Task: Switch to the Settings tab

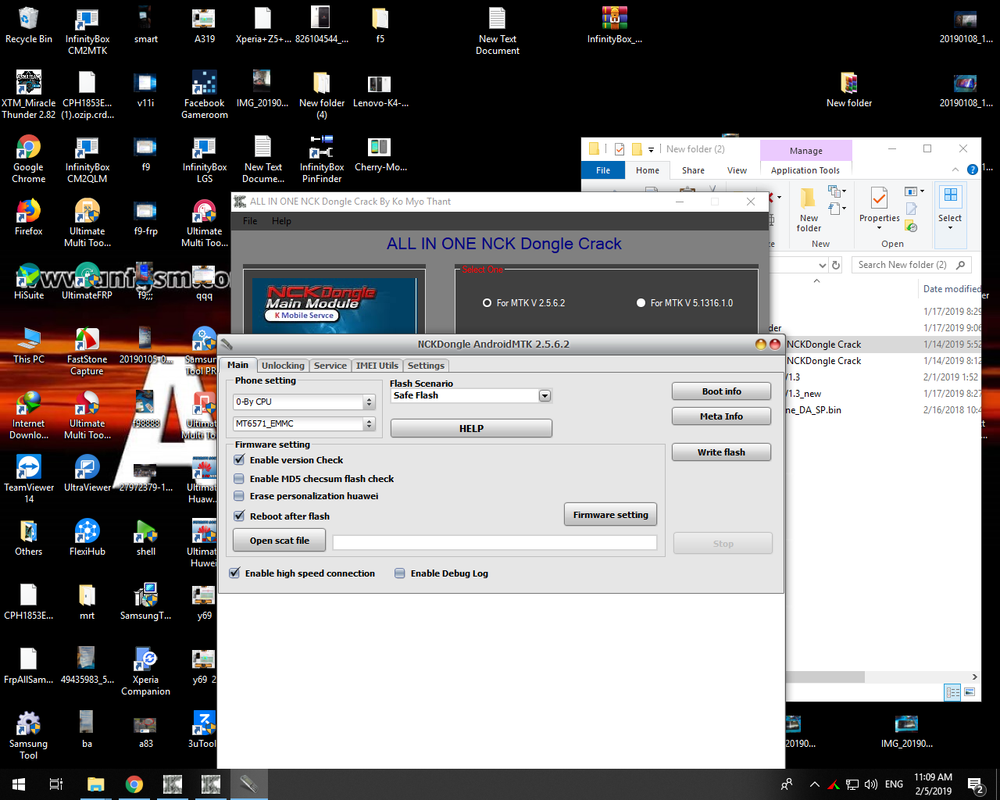Action: click(x=426, y=366)
